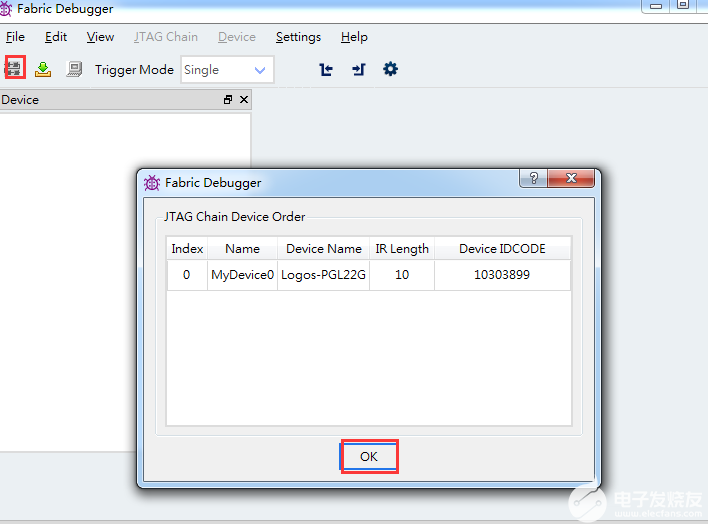Image resolution: width=708 pixels, height=524 pixels.
Task: Close the Fabric Debugger dialog
Action: (571, 178)
